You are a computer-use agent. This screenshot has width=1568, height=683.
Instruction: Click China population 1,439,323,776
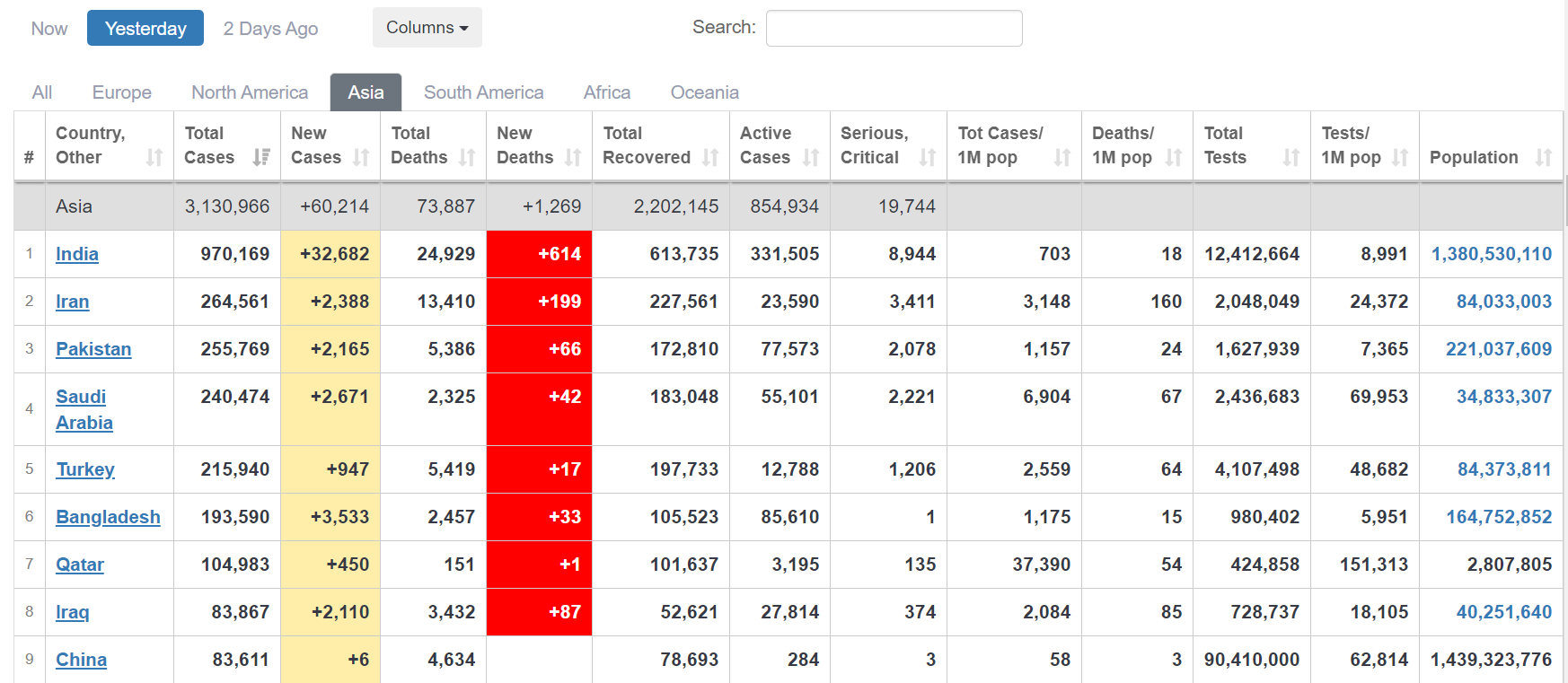click(x=1492, y=660)
